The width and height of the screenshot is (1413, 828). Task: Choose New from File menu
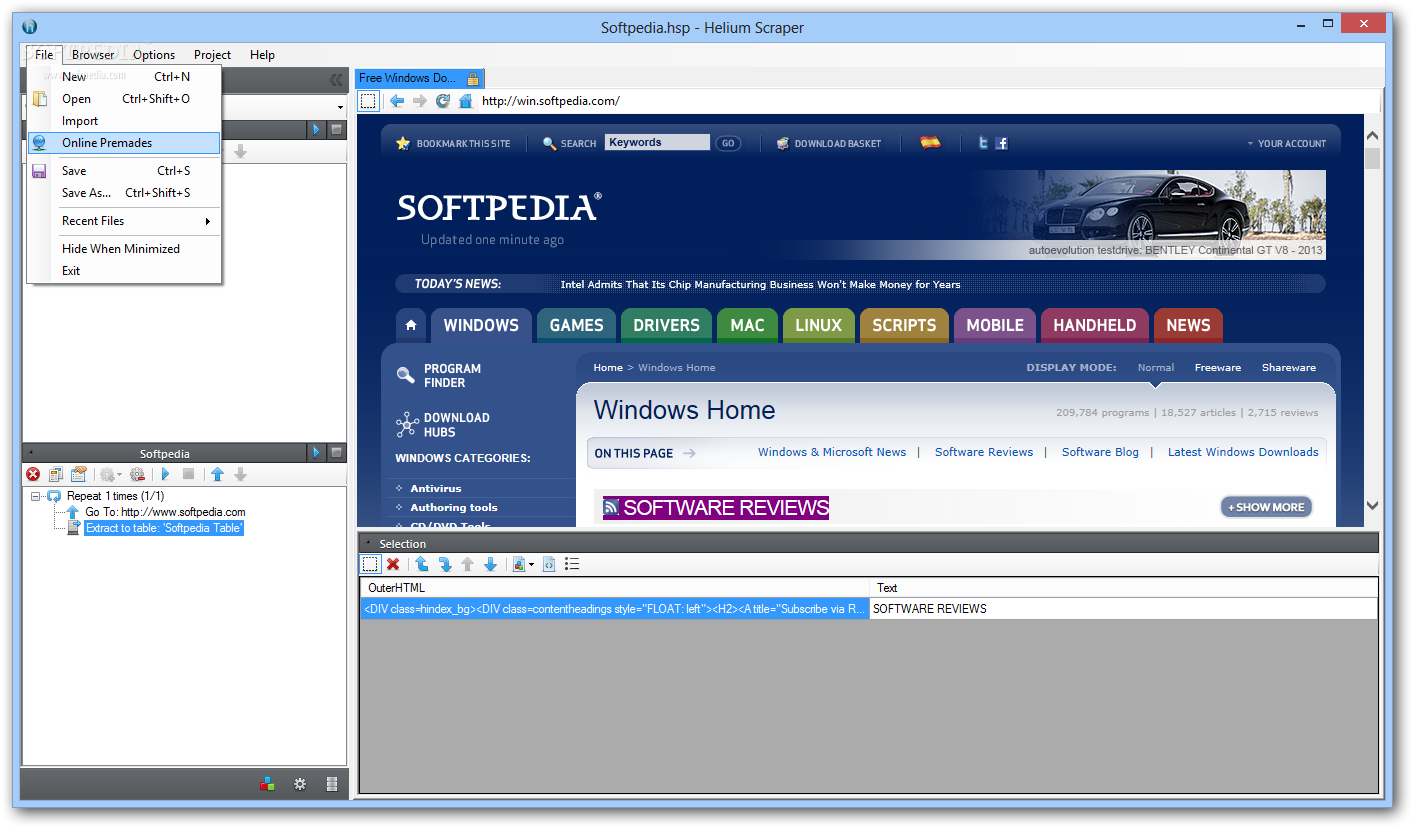click(124, 77)
